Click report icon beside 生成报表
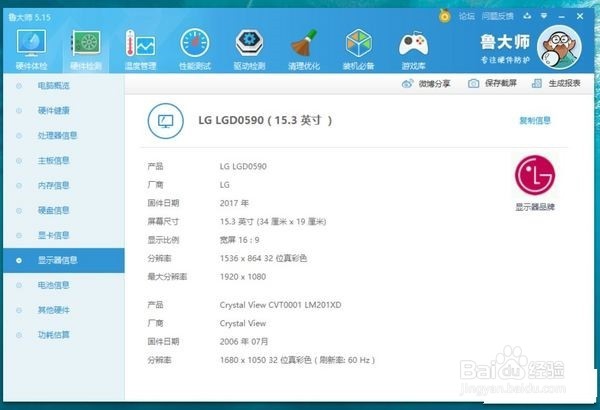The height and width of the screenshot is (410, 600). pyautogui.click(x=537, y=83)
